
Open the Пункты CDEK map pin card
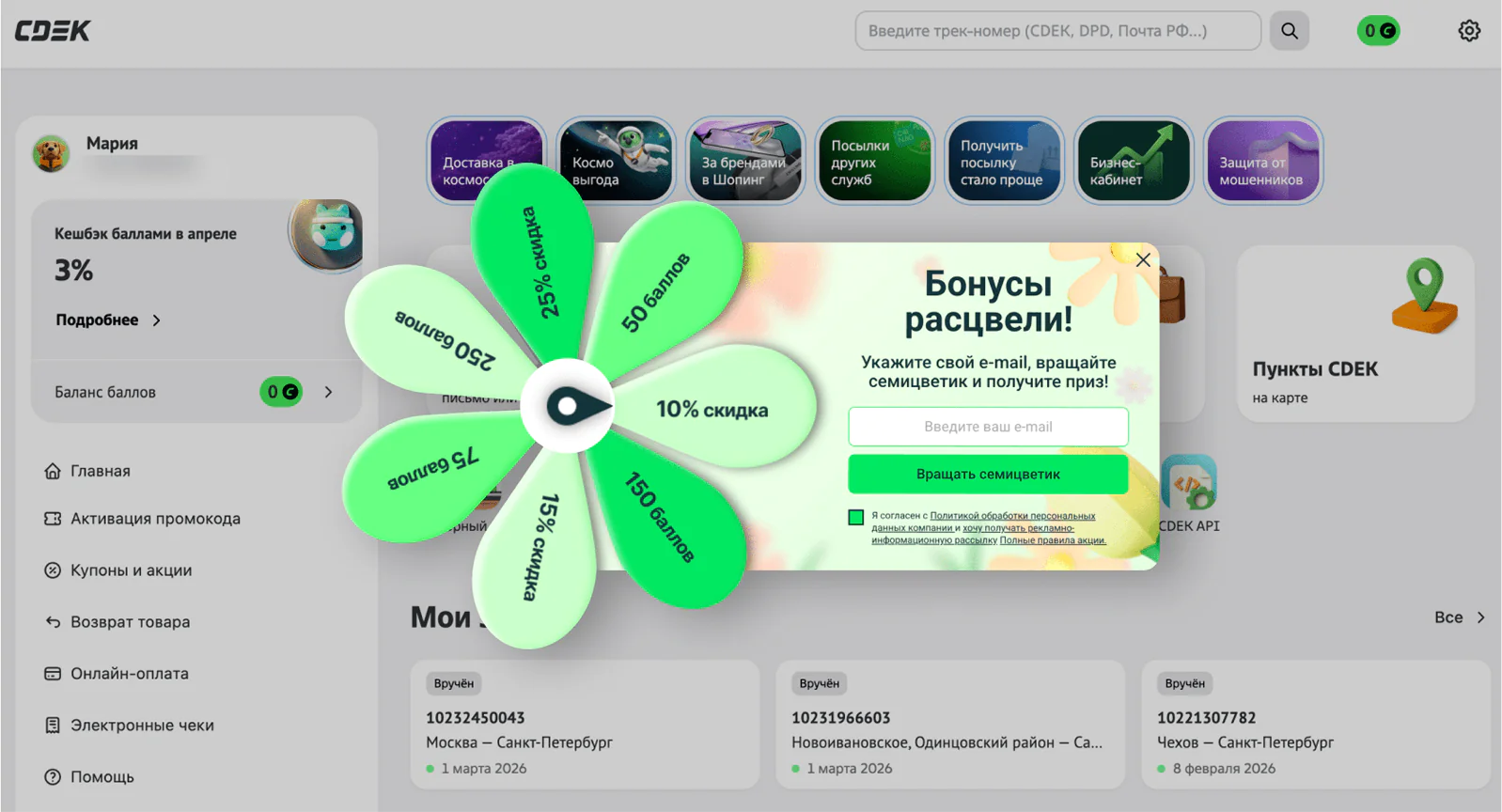click(x=1354, y=334)
